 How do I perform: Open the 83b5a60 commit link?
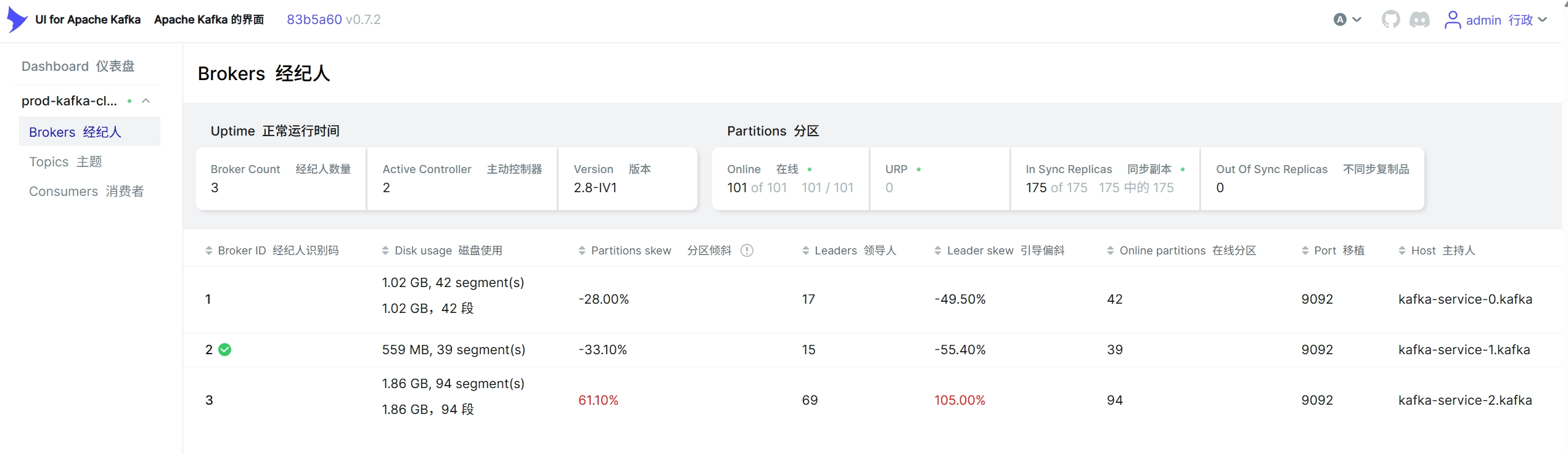(314, 20)
